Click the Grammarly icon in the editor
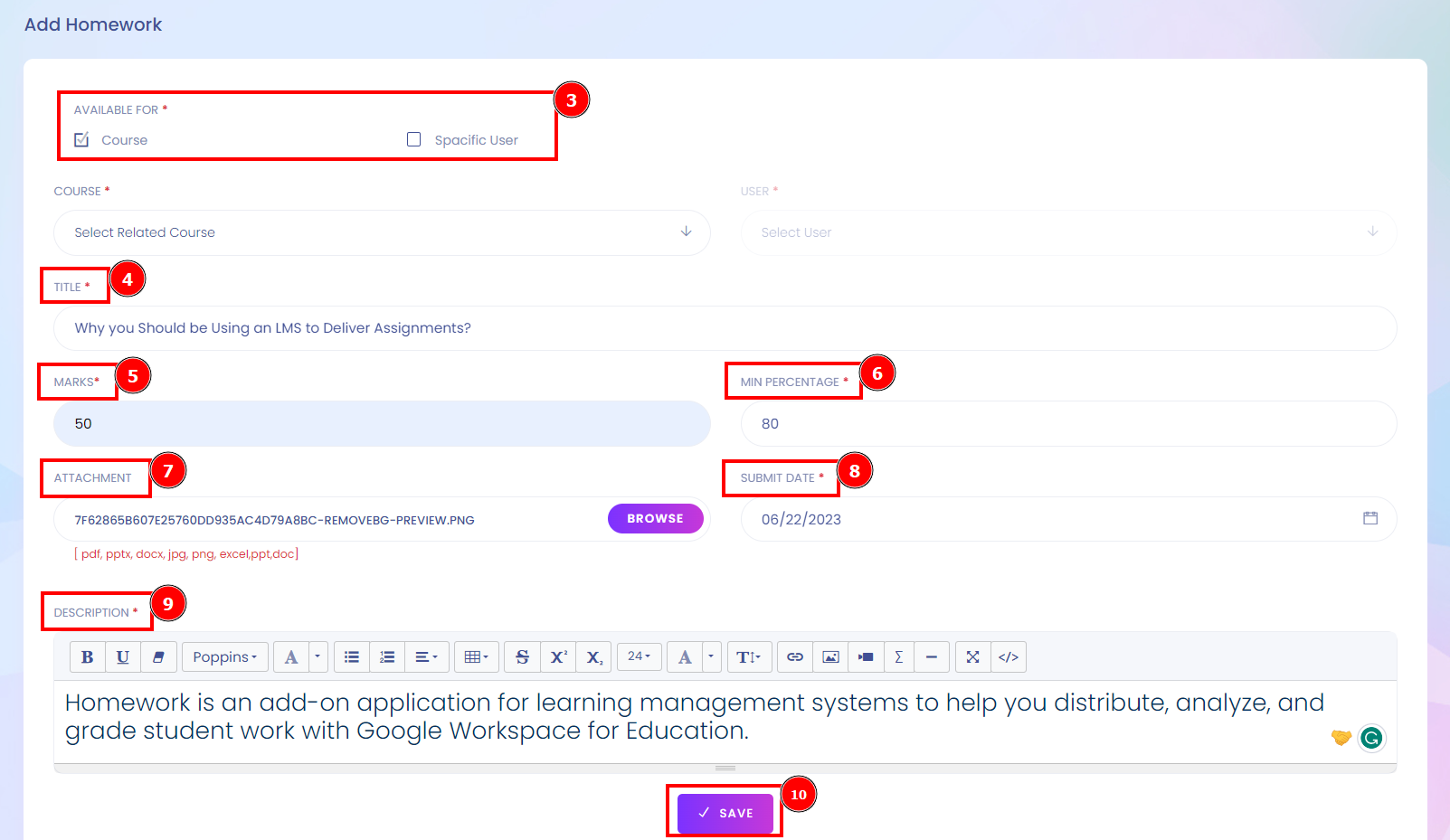The width and height of the screenshot is (1450, 840). point(1371,738)
